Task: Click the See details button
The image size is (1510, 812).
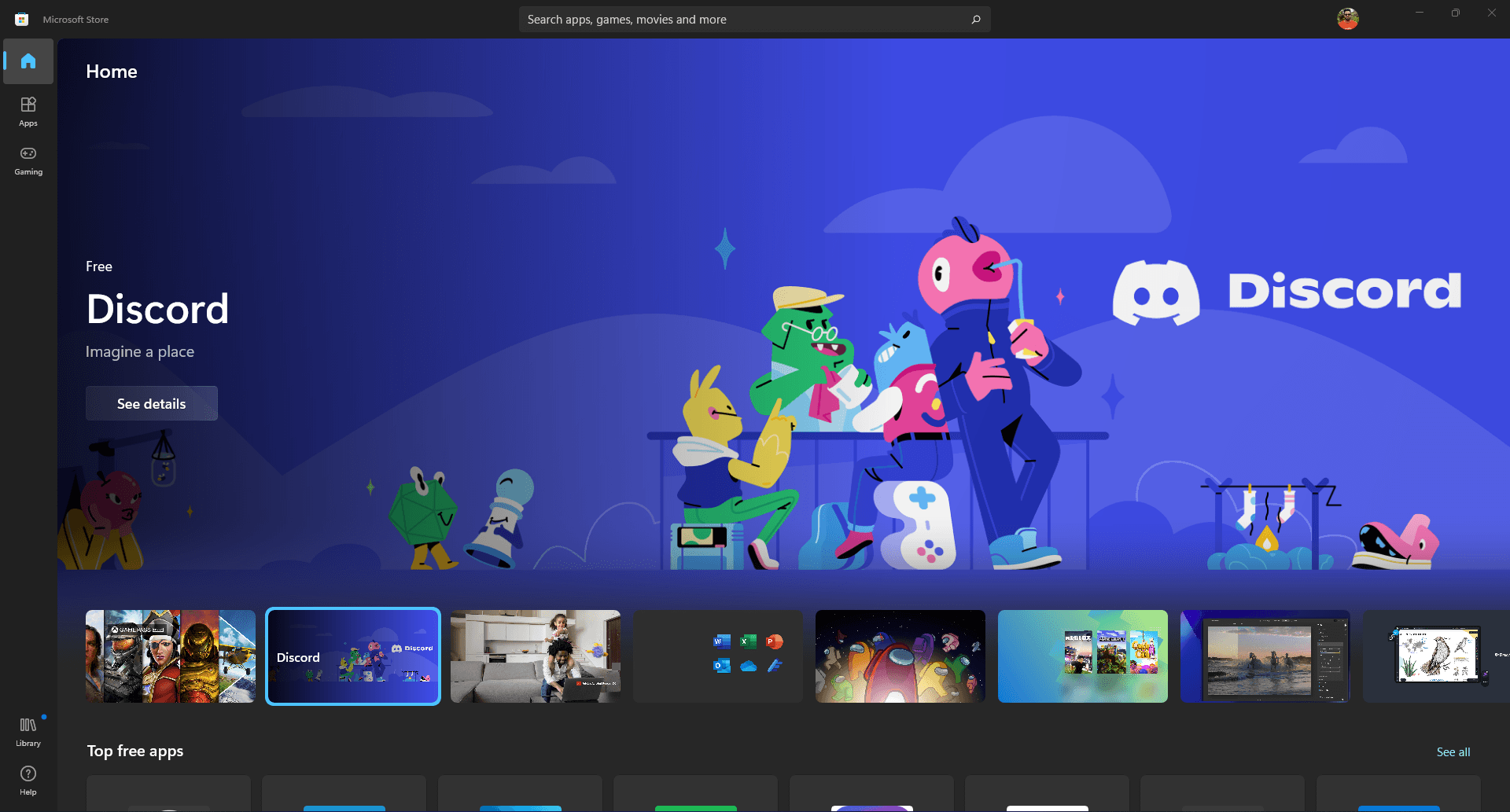Action: pos(152,403)
